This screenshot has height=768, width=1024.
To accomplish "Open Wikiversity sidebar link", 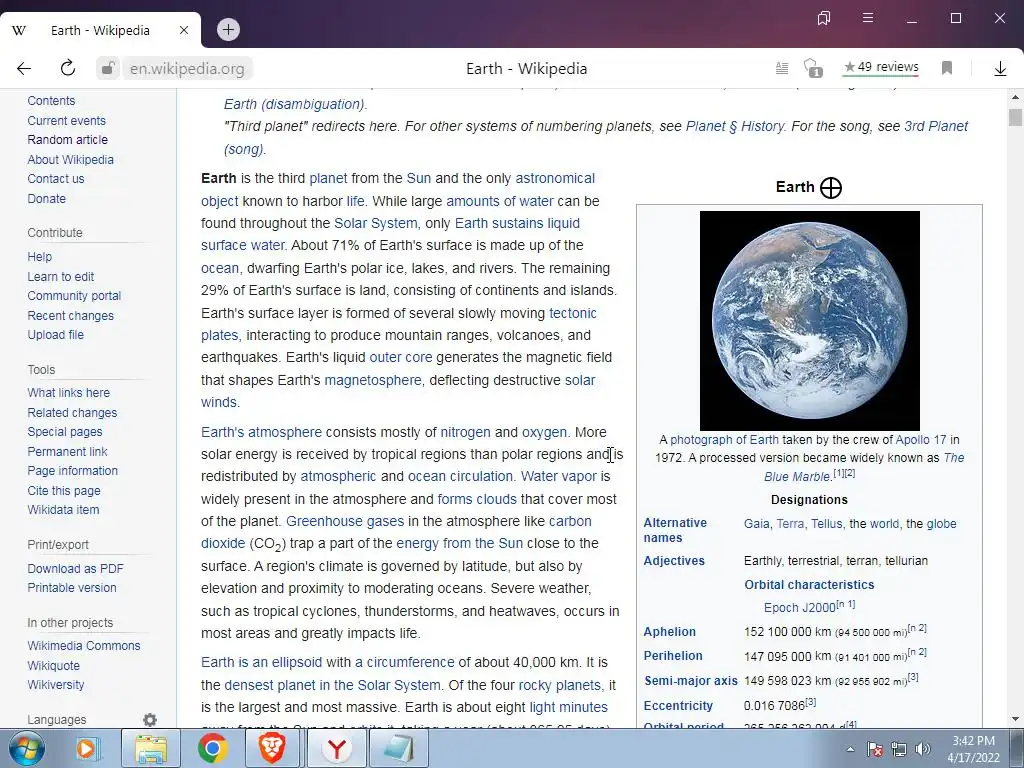I will click(x=56, y=684).
